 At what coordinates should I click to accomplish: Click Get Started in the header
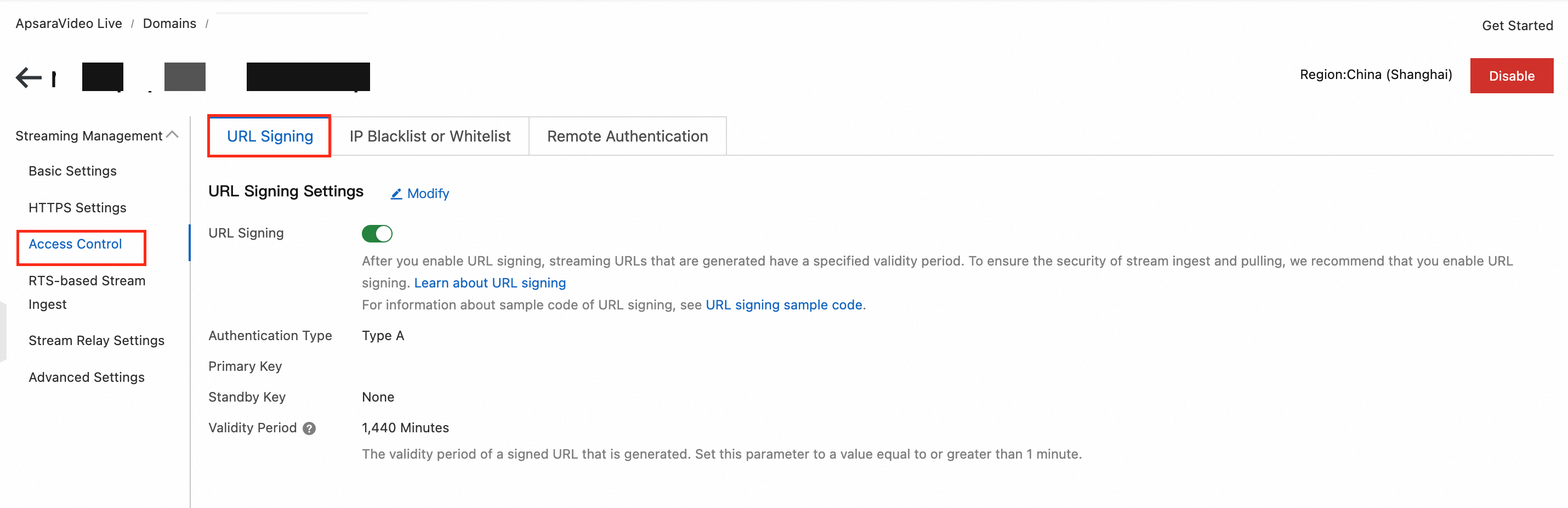click(1517, 26)
